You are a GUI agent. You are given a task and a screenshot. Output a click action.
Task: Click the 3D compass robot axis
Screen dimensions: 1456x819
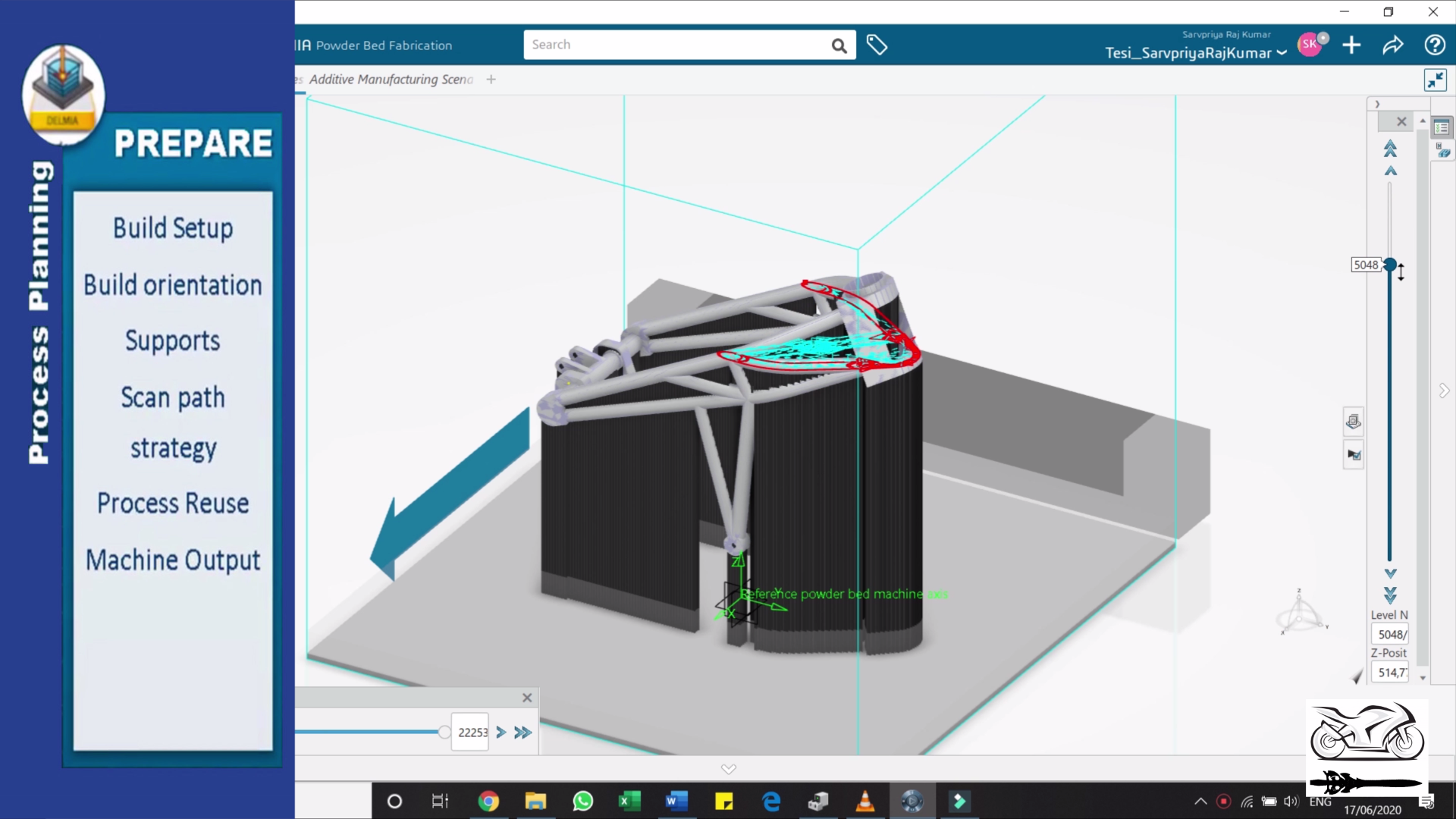(1301, 613)
